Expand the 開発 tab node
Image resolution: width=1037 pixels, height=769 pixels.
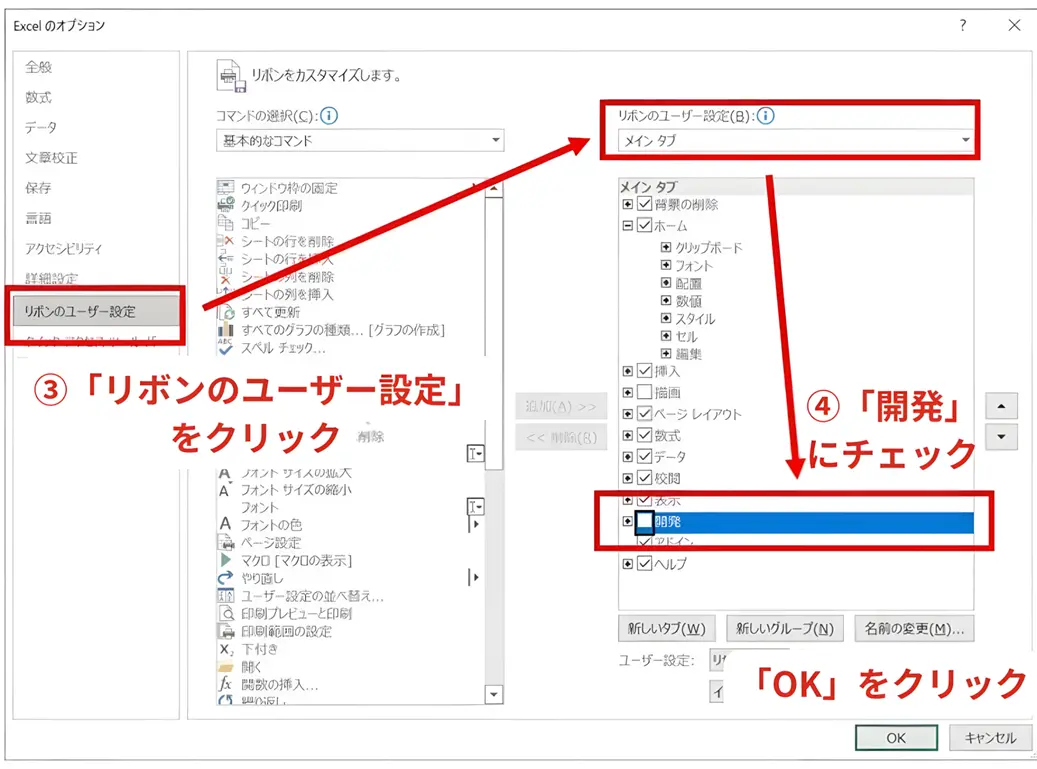click(x=628, y=521)
